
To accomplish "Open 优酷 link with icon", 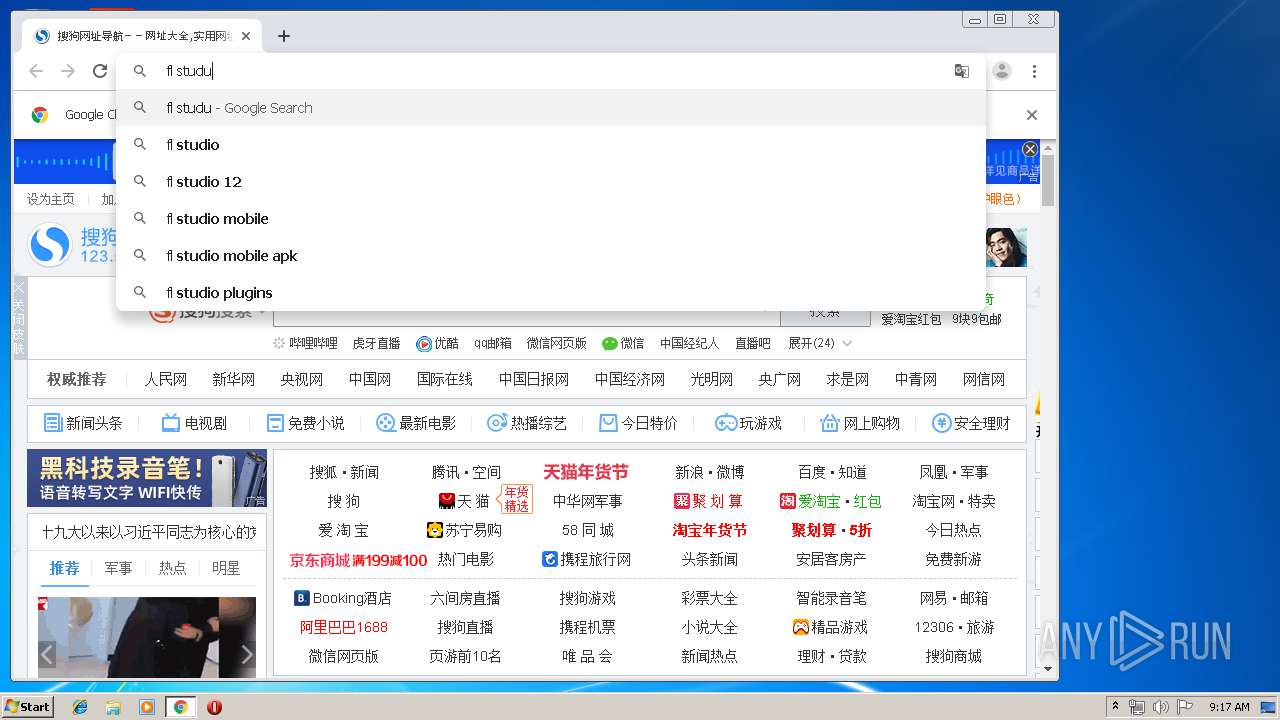I will click(438, 343).
